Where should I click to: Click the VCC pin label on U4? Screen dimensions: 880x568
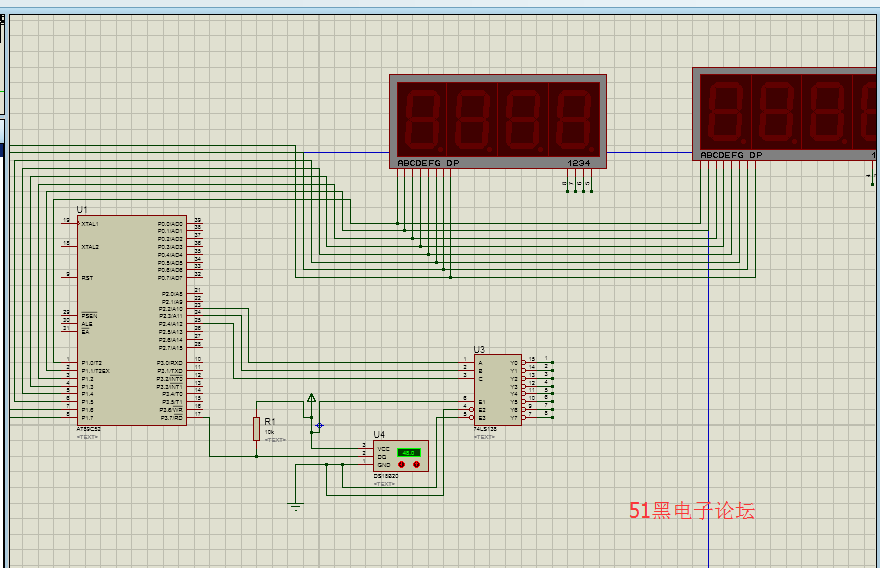click(x=383, y=449)
